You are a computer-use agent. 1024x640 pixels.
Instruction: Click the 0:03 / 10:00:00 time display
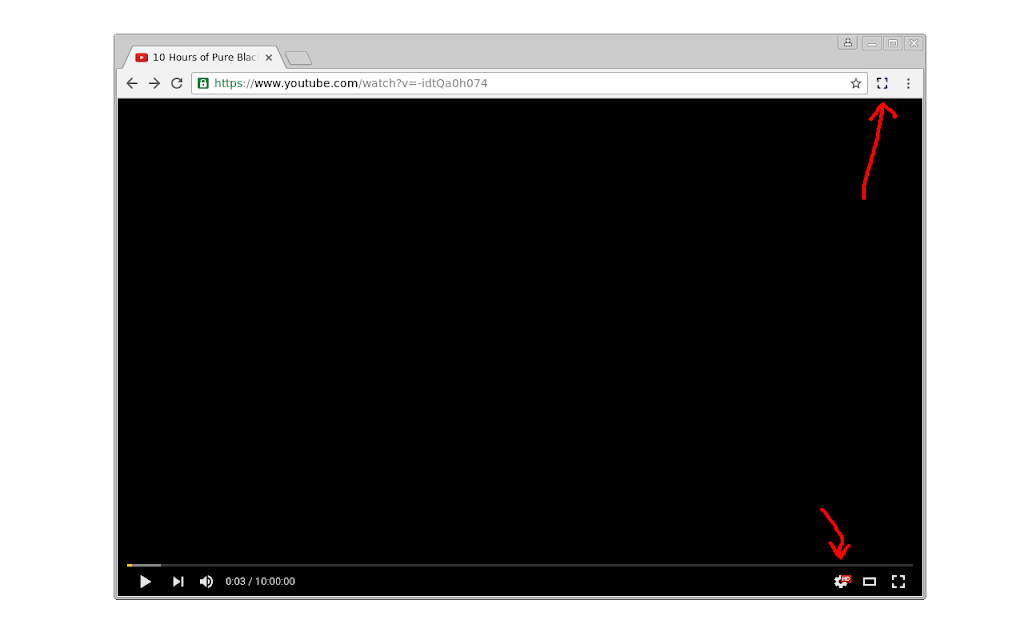[x=260, y=581]
